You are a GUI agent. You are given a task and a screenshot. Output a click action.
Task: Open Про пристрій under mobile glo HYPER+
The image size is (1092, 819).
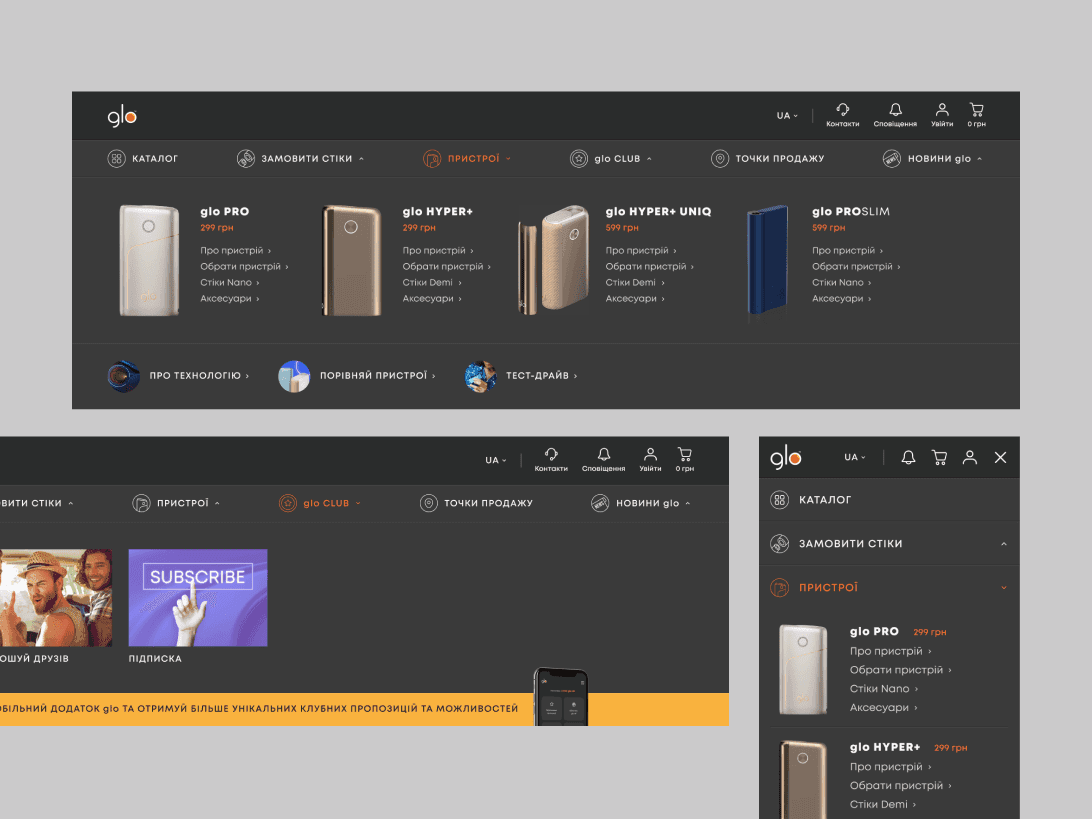(x=891, y=767)
